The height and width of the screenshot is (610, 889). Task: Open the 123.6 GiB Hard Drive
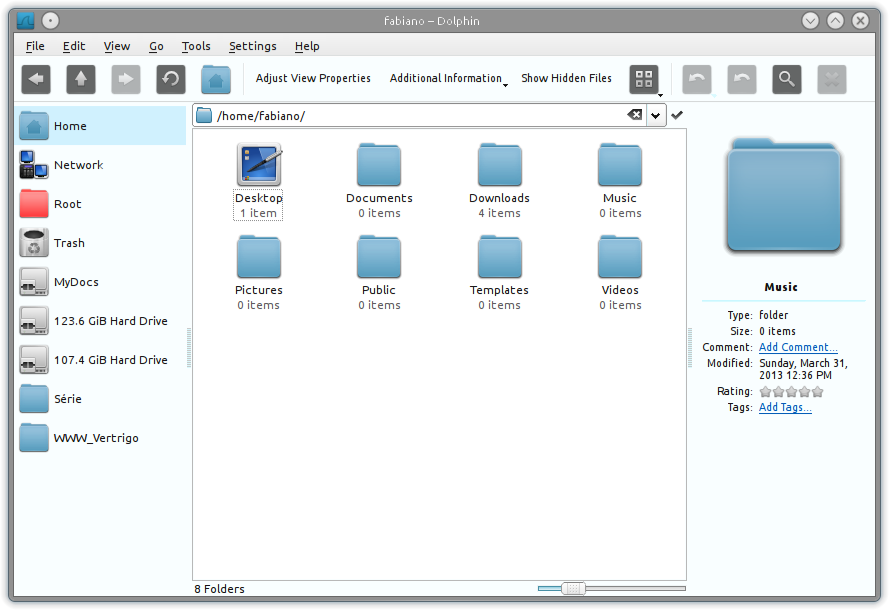click(x=101, y=321)
